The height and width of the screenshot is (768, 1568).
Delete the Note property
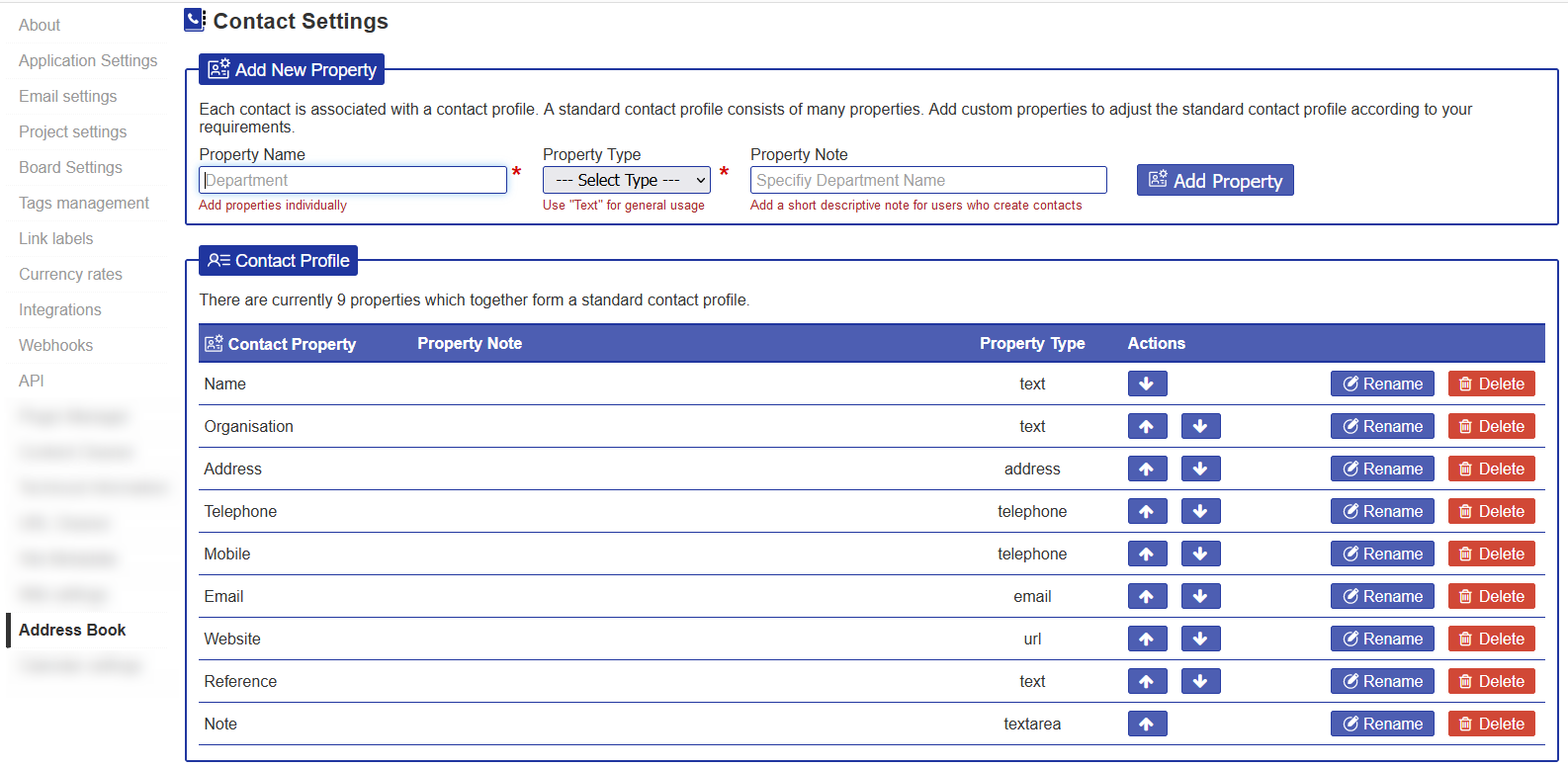[1492, 724]
